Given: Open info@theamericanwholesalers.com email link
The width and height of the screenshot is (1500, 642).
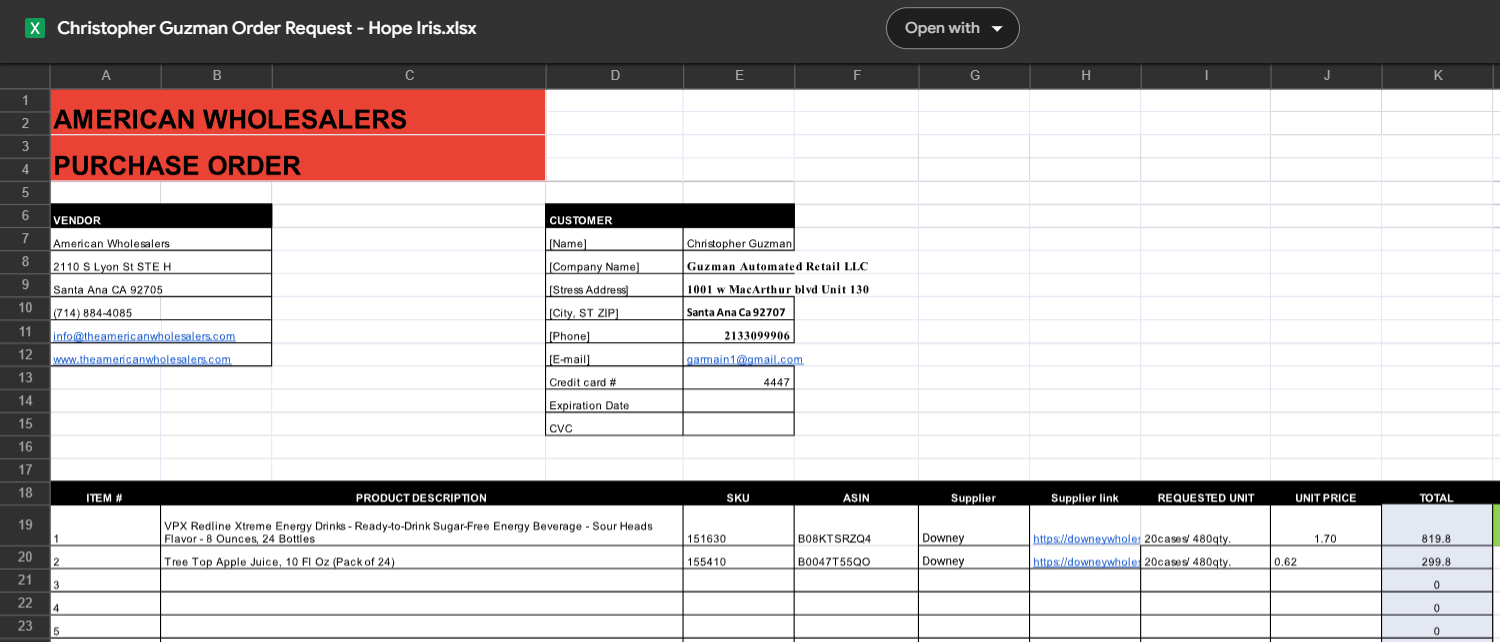Looking at the screenshot, I should pyautogui.click(x=144, y=336).
